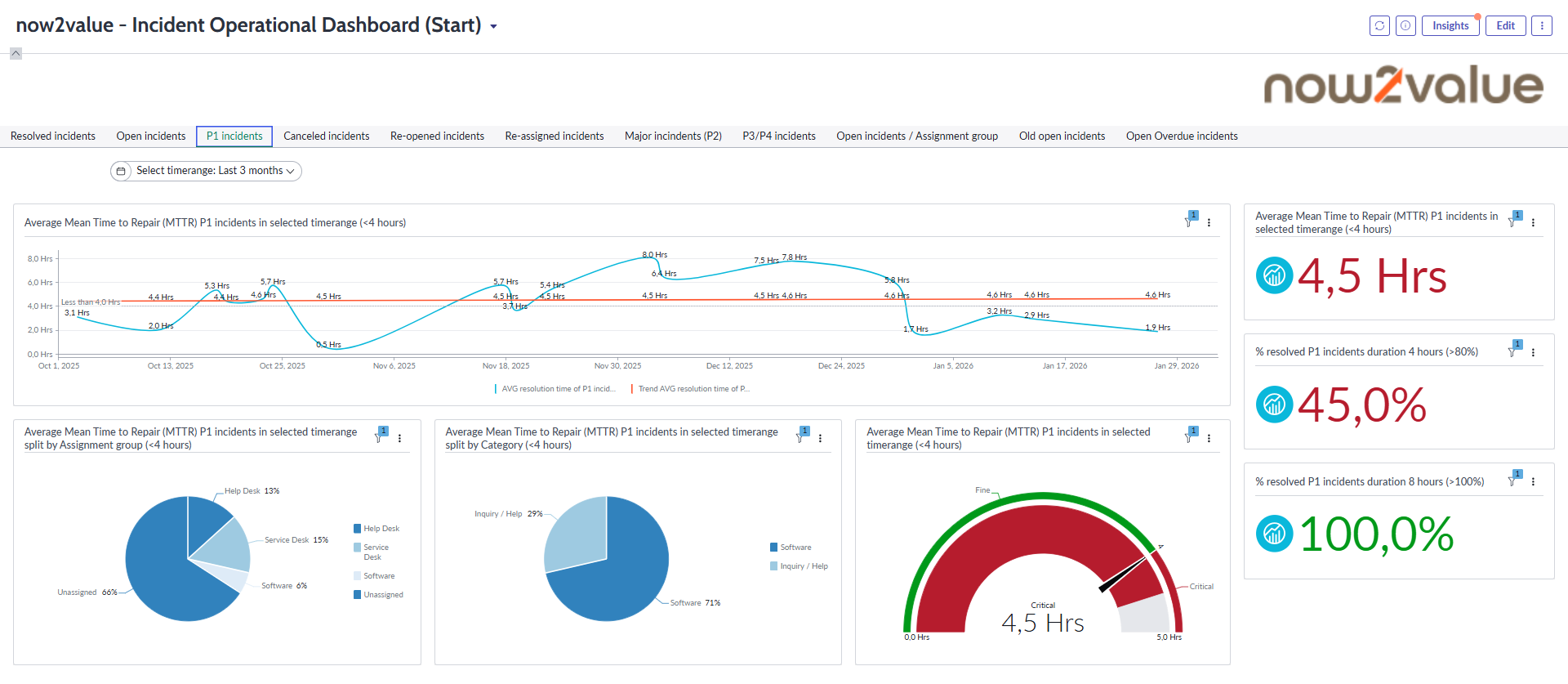Click filter icon on resolved 4 hours widget
The image size is (1568, 684).
[1515, 349]
